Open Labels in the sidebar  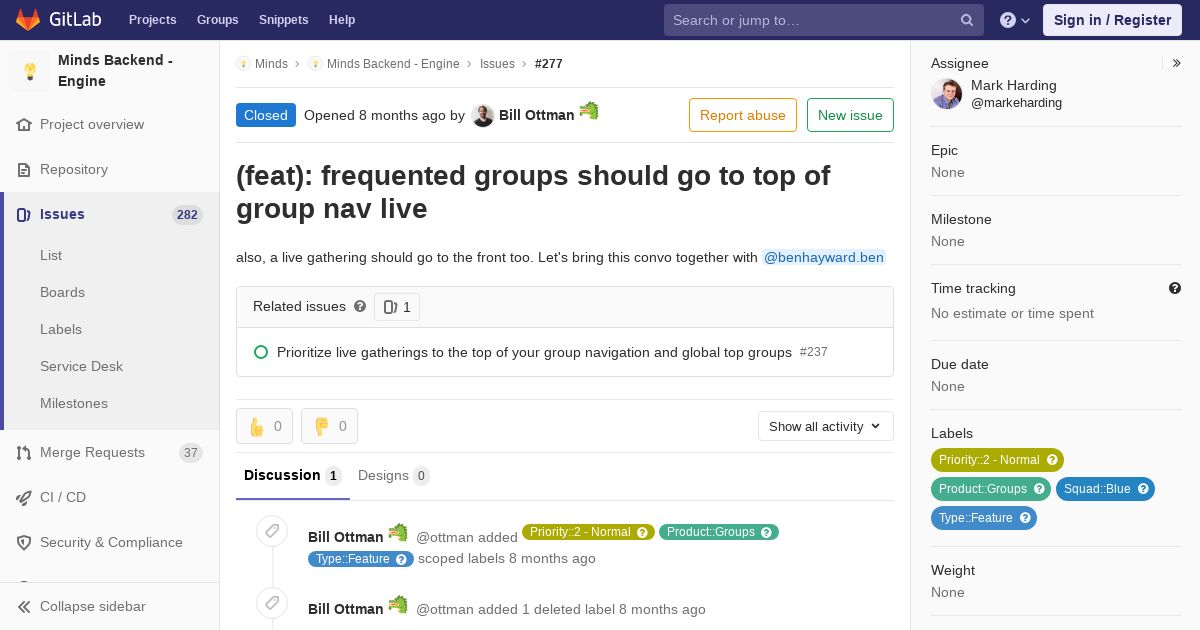61,330
